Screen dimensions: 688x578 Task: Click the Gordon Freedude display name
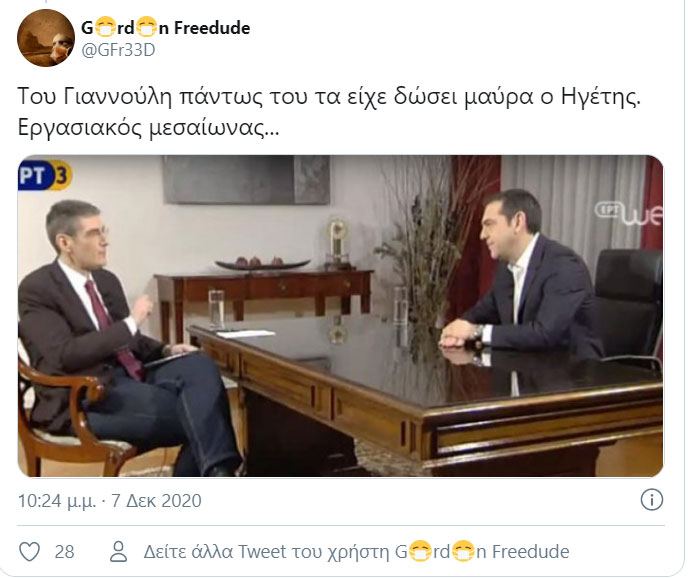coord(166,28)
